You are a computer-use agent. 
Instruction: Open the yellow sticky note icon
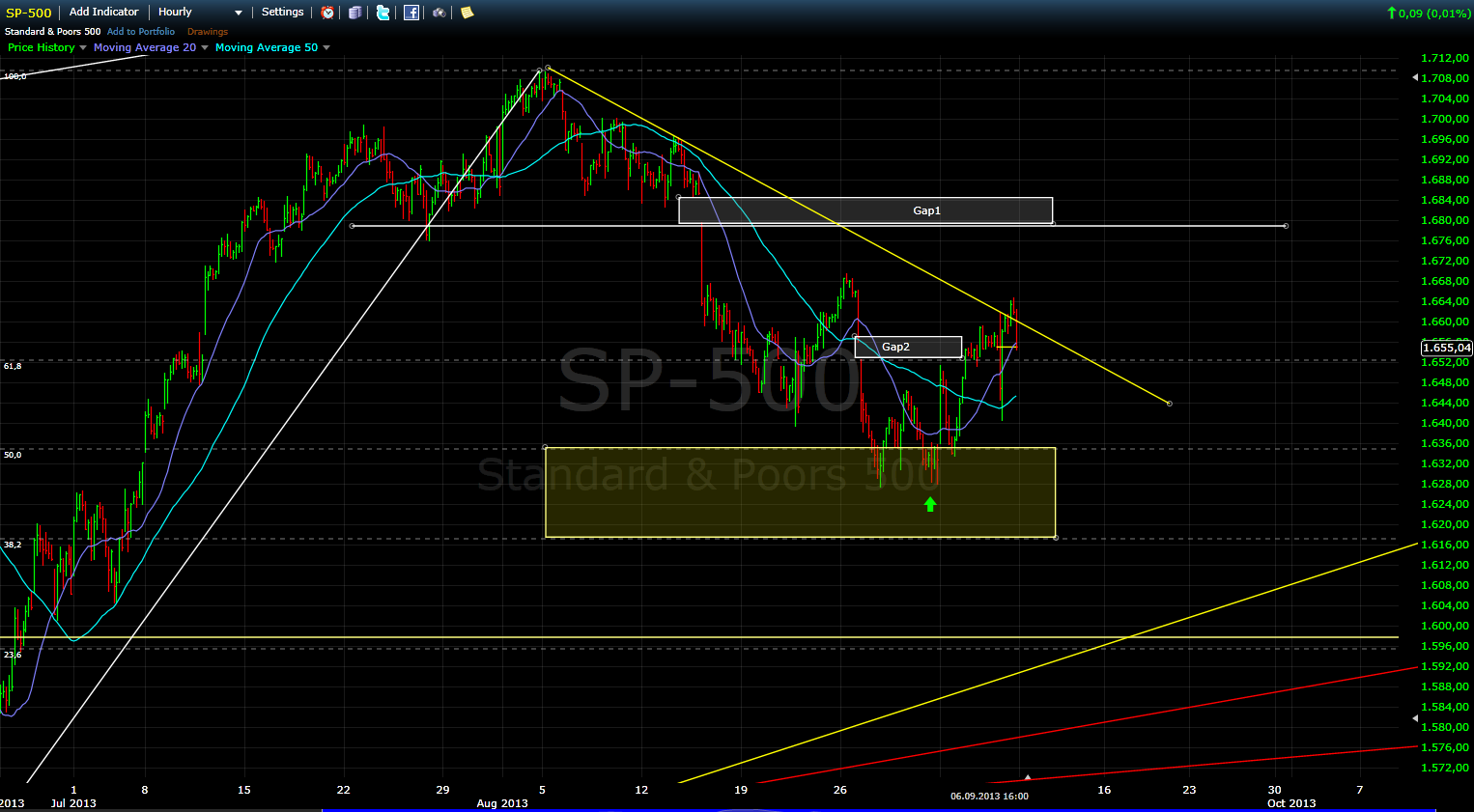coord(468,13)
